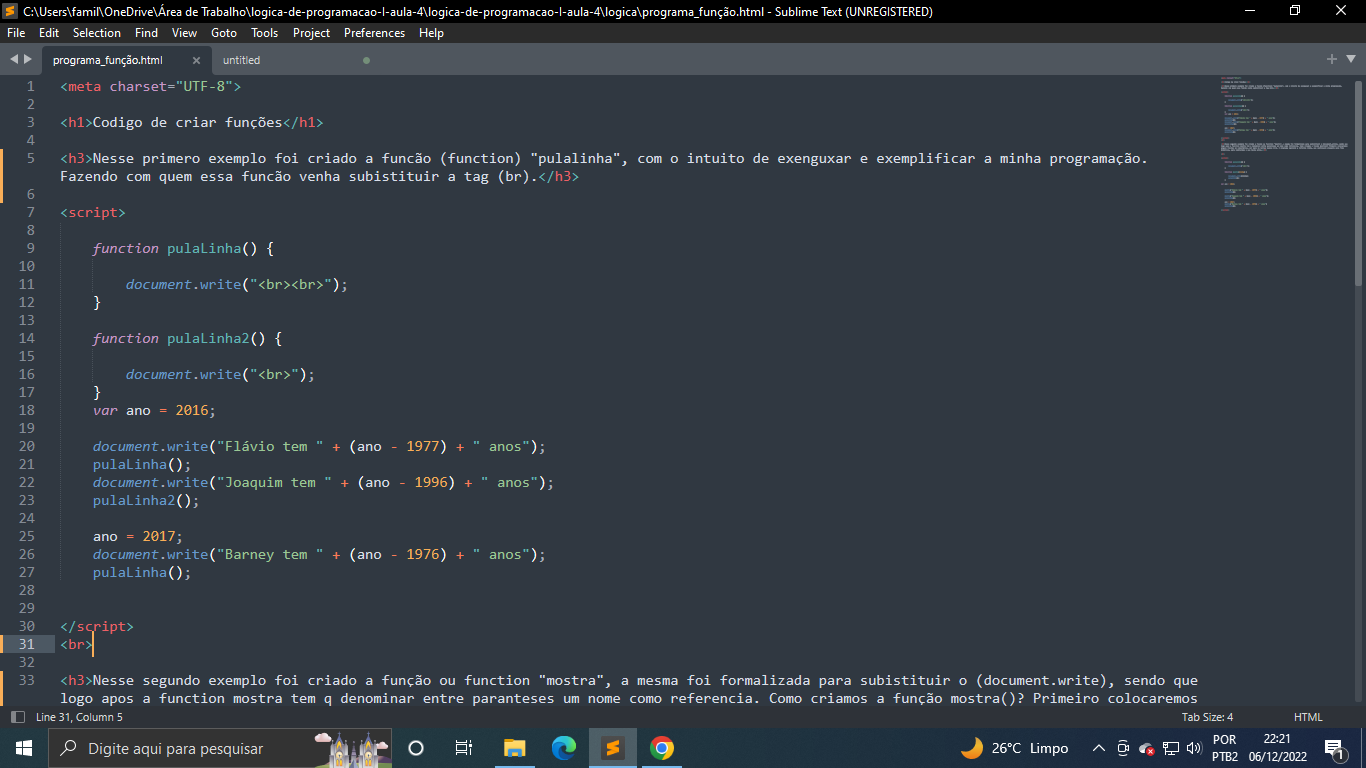Click the h1 text "Codigo de criar funções"
1366x768 pixels.
pos(188,123)
